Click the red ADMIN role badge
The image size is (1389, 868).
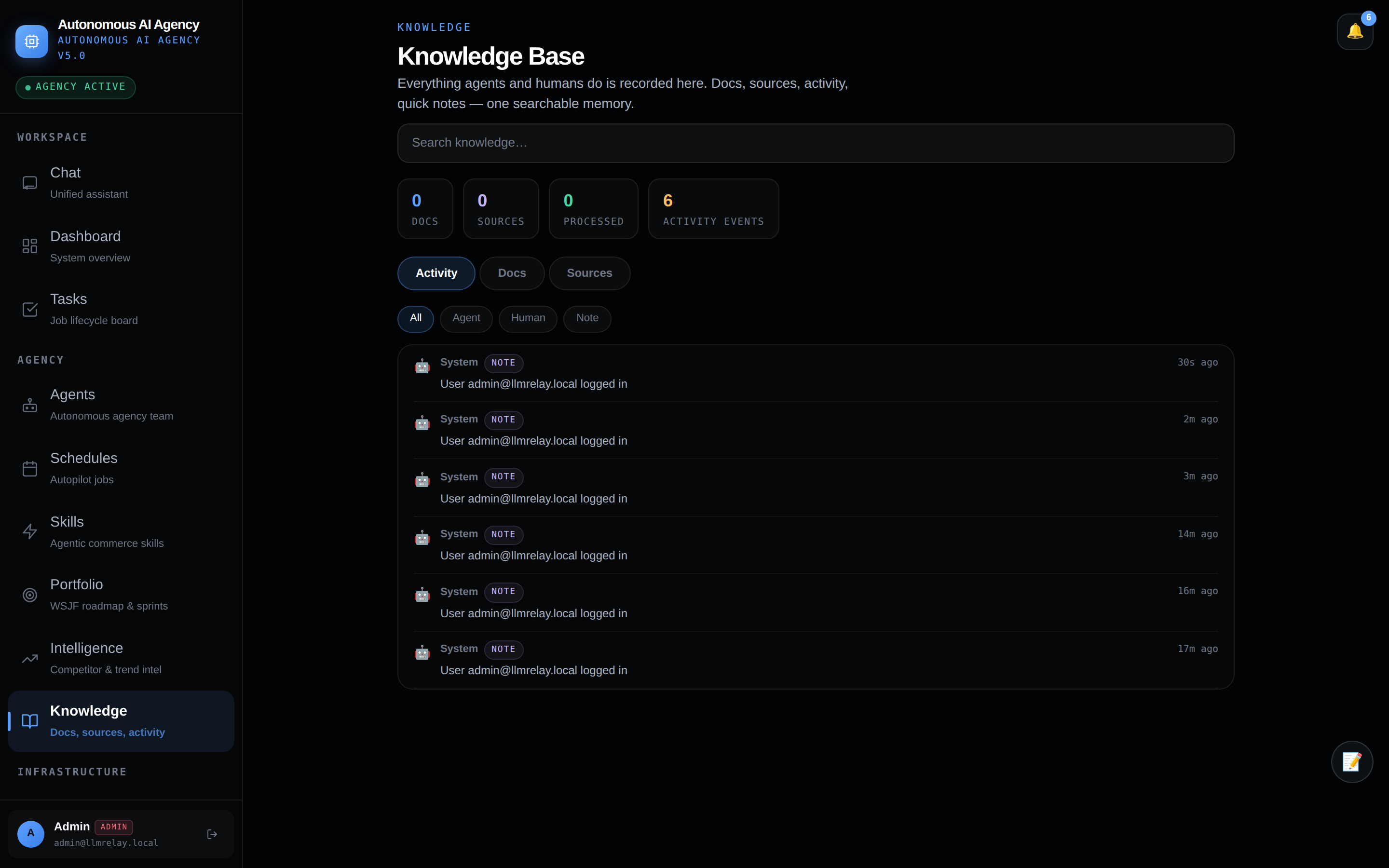coord(114,827)
